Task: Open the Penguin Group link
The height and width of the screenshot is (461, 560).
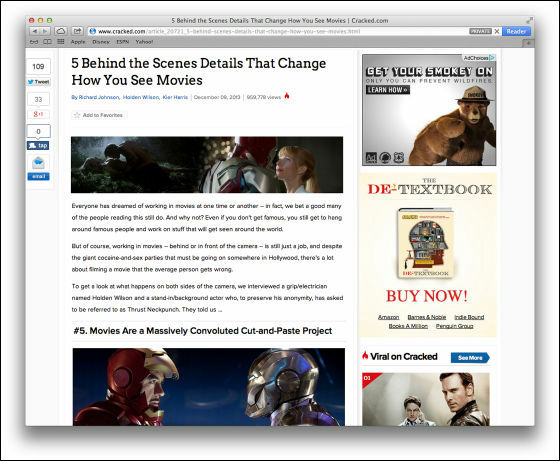Action: pyautogui.click(x=455, y=326)
